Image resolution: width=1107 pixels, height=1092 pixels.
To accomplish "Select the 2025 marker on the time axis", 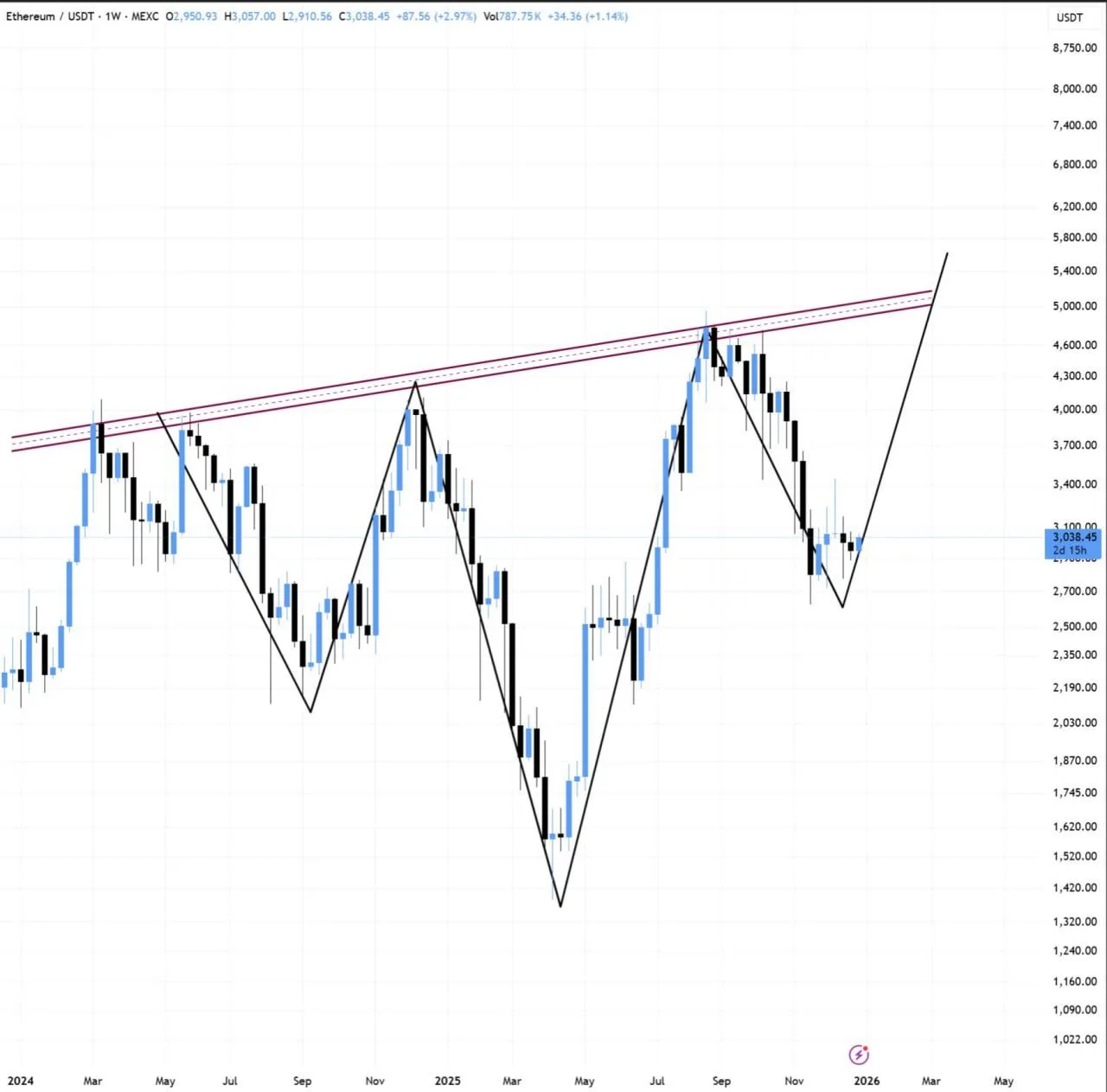I will pos(447,1081).
